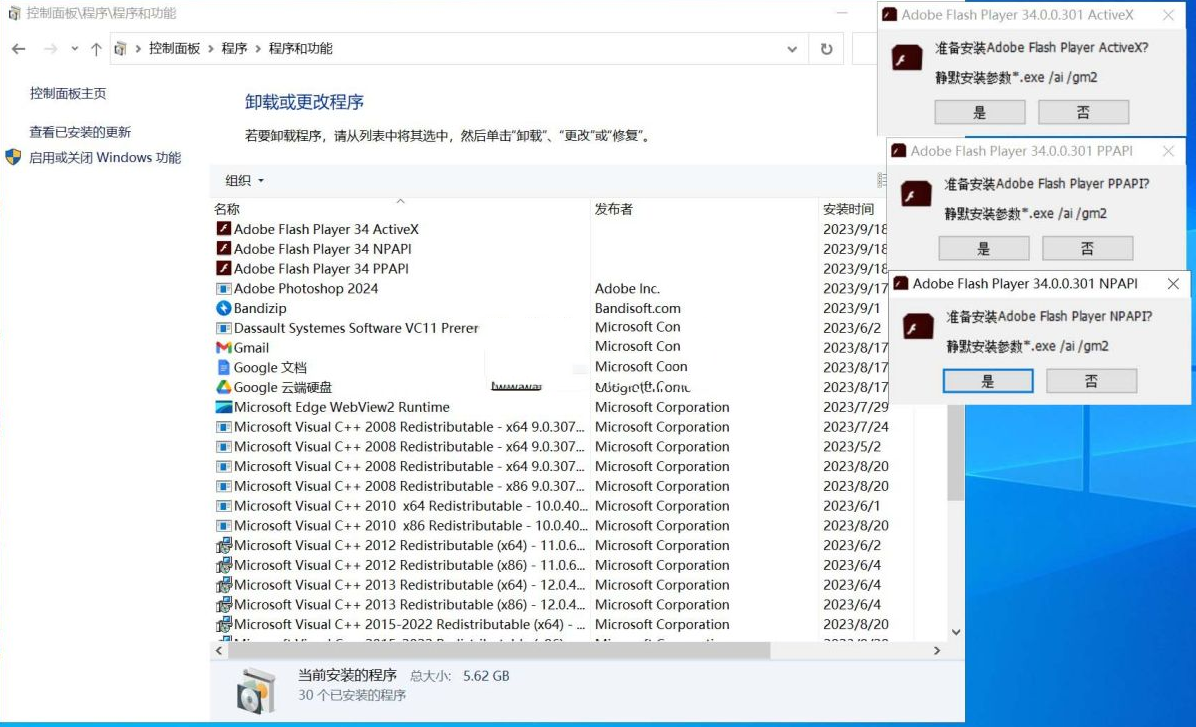
Task: Click the Adobe Photoshop 2024 list icon
Action: click(223, 288)
